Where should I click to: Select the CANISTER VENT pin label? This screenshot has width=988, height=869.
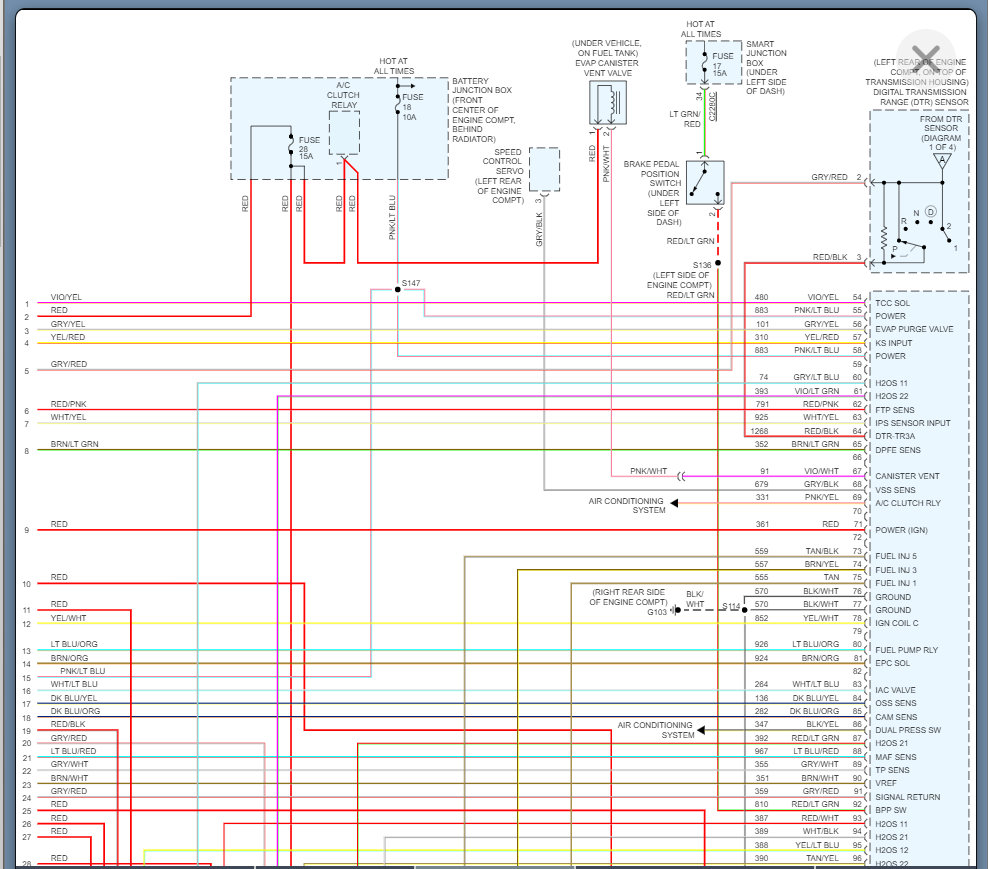click(x=907, y=476)
